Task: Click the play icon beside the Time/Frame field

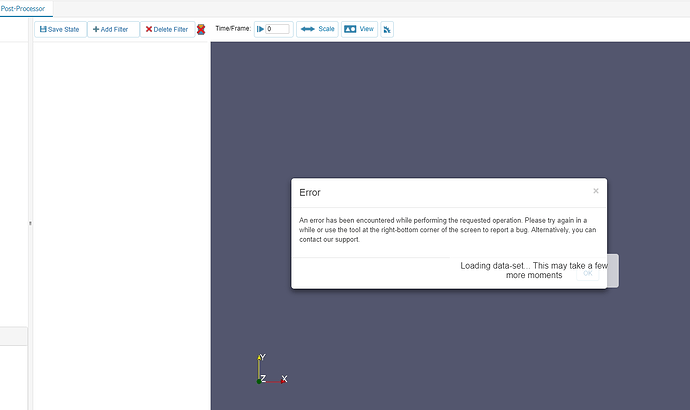Action: tap(260, 29)
